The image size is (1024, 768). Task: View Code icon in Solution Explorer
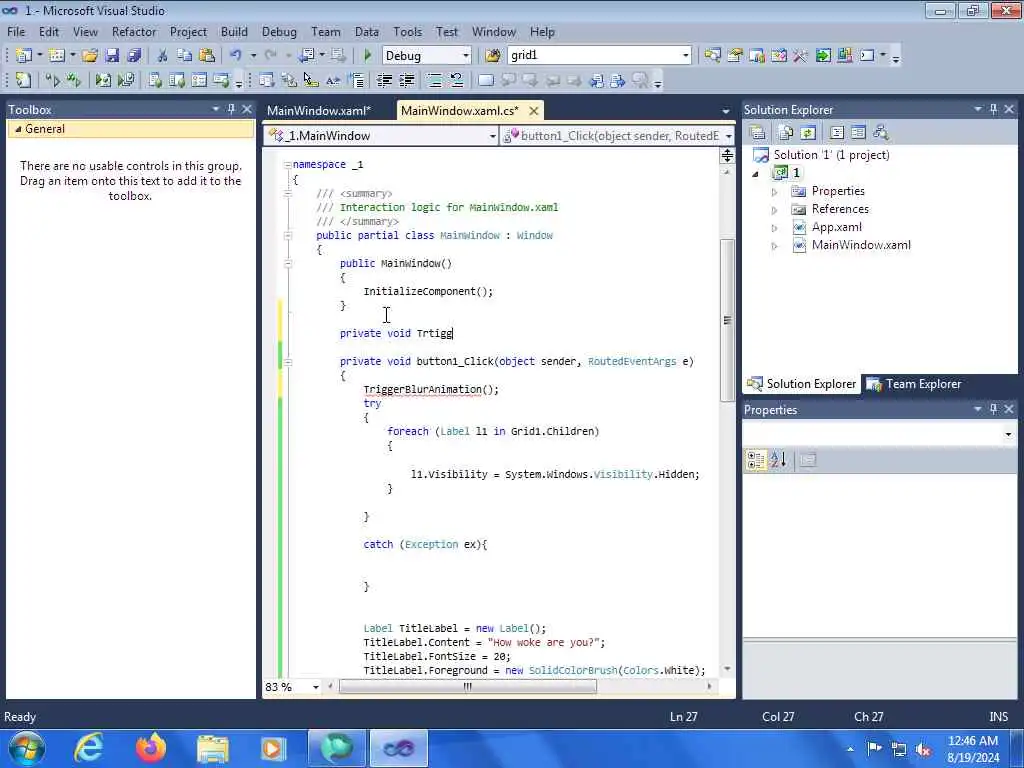(x=837, y=133)
